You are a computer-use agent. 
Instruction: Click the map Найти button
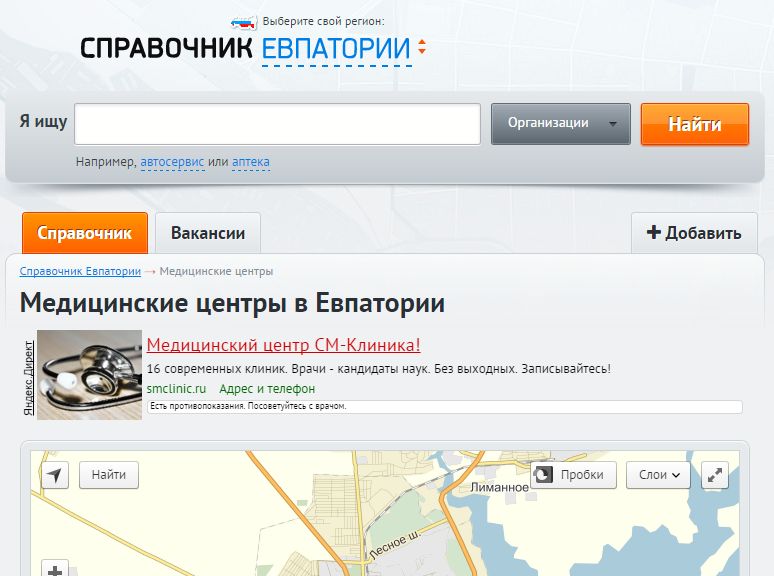109,475
